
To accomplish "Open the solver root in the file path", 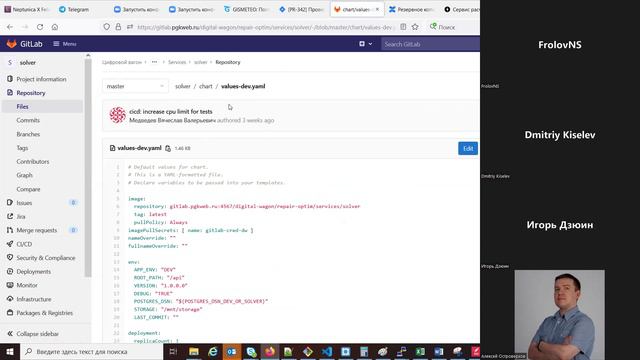I will 182,86.
